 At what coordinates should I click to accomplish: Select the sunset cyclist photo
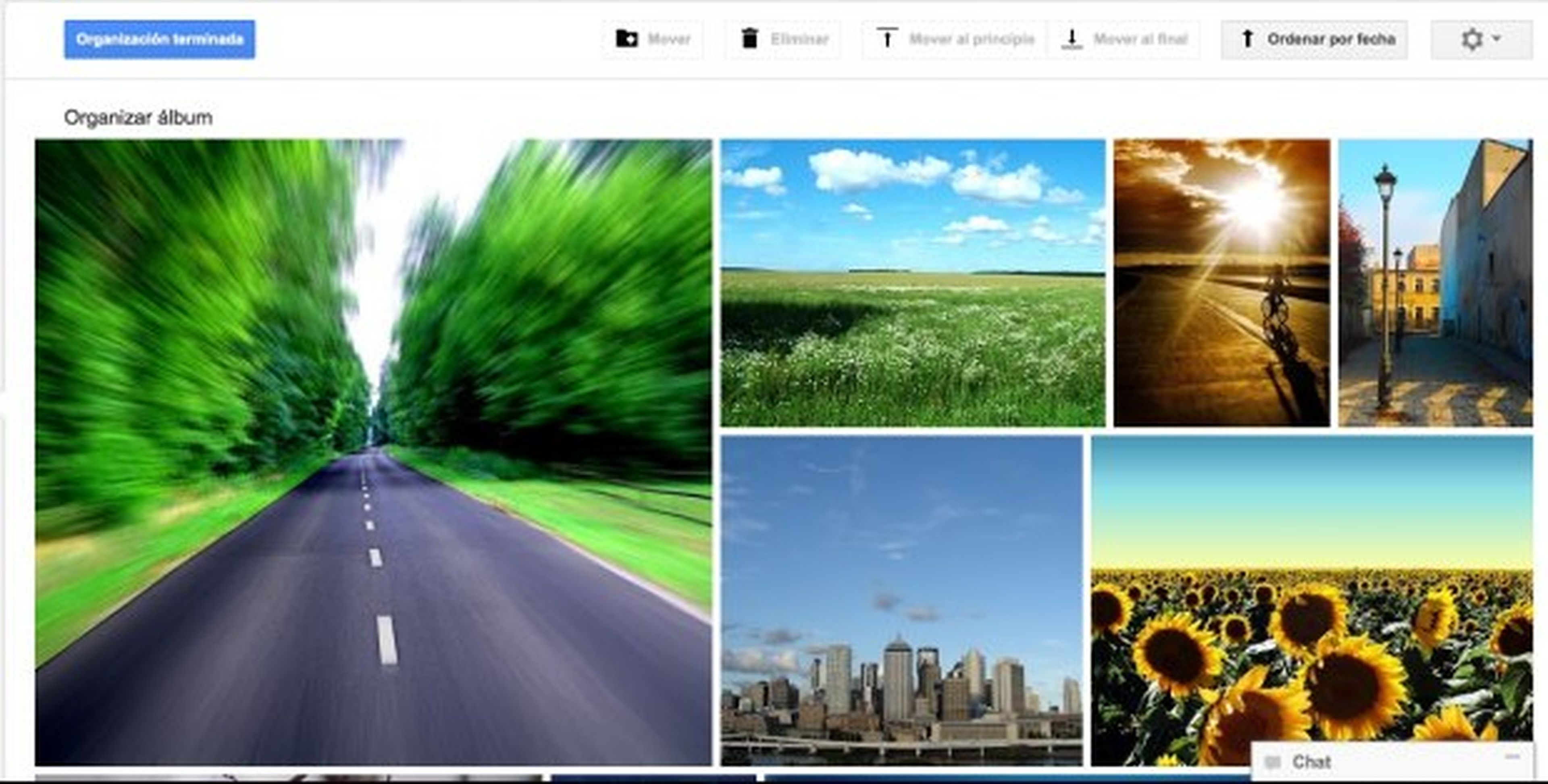point(1221,282)
